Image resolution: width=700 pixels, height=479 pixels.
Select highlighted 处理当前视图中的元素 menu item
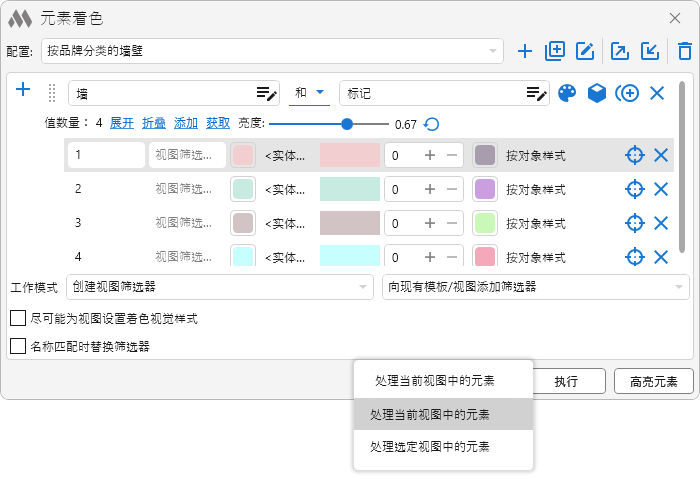pos(443,414)
